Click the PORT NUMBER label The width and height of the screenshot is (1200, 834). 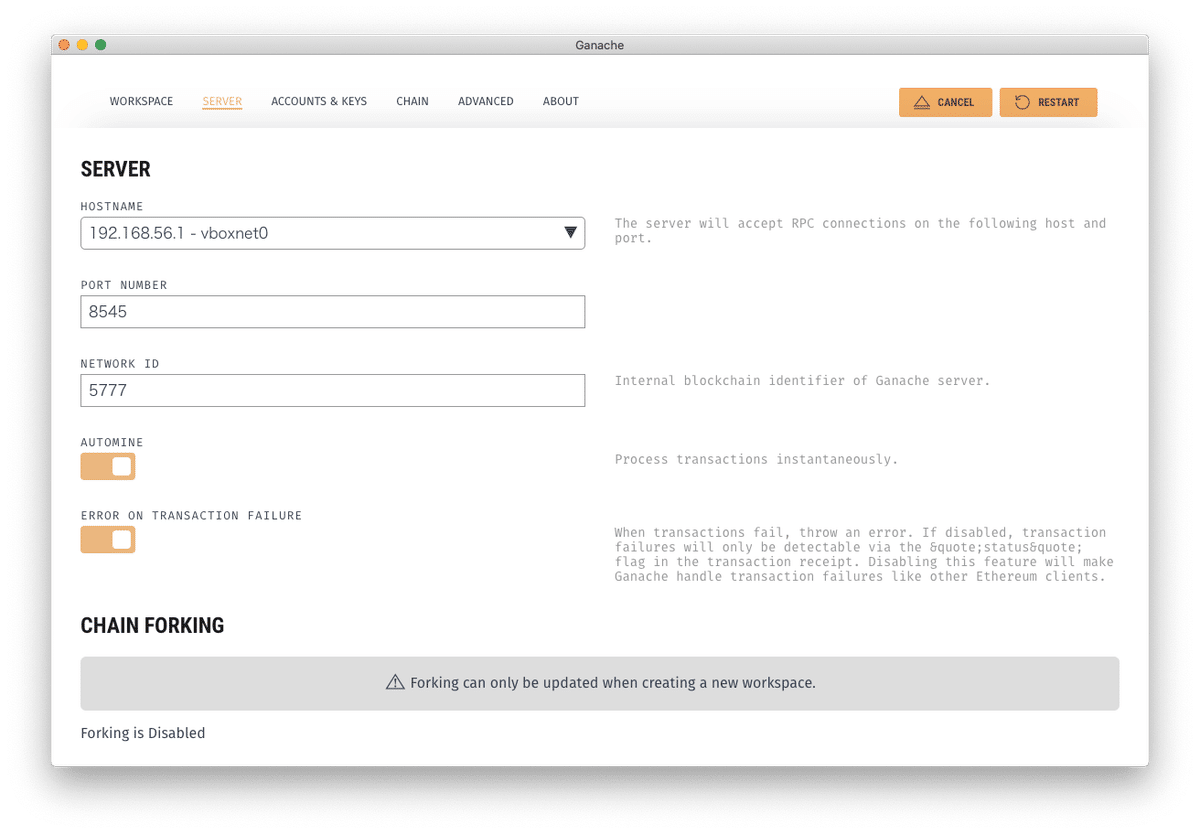click(124, 285)
